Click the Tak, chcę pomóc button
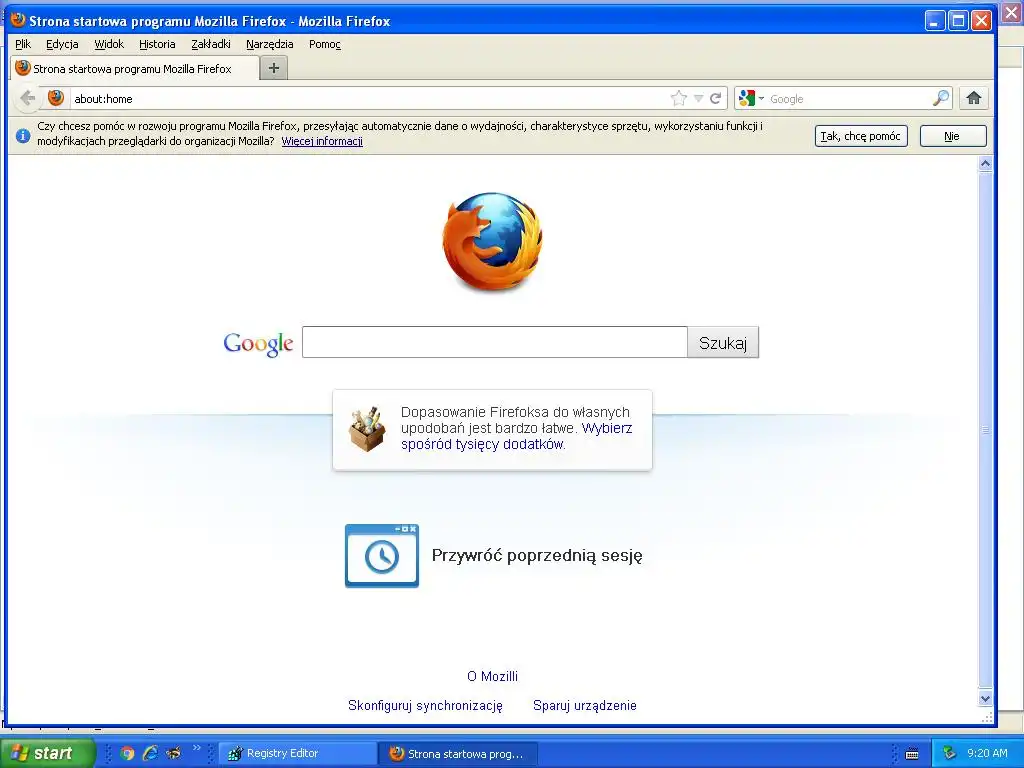 861,136
